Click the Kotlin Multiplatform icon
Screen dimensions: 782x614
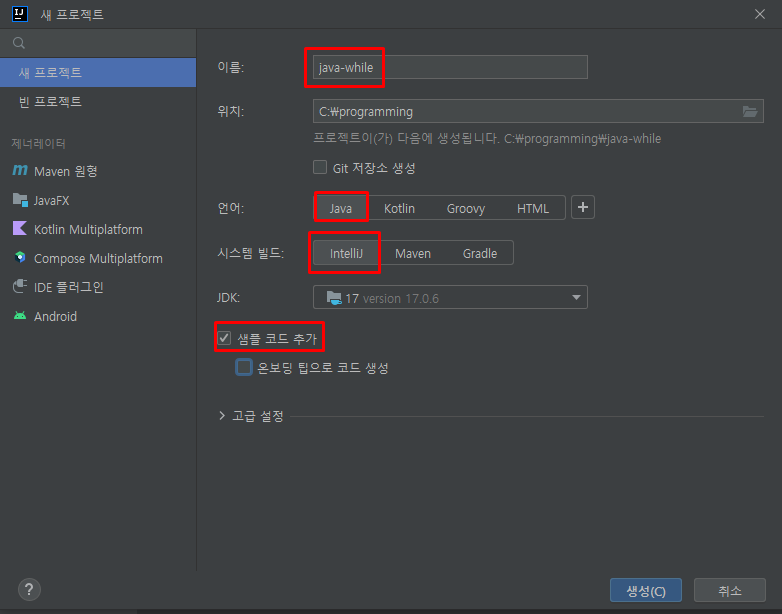20,229
